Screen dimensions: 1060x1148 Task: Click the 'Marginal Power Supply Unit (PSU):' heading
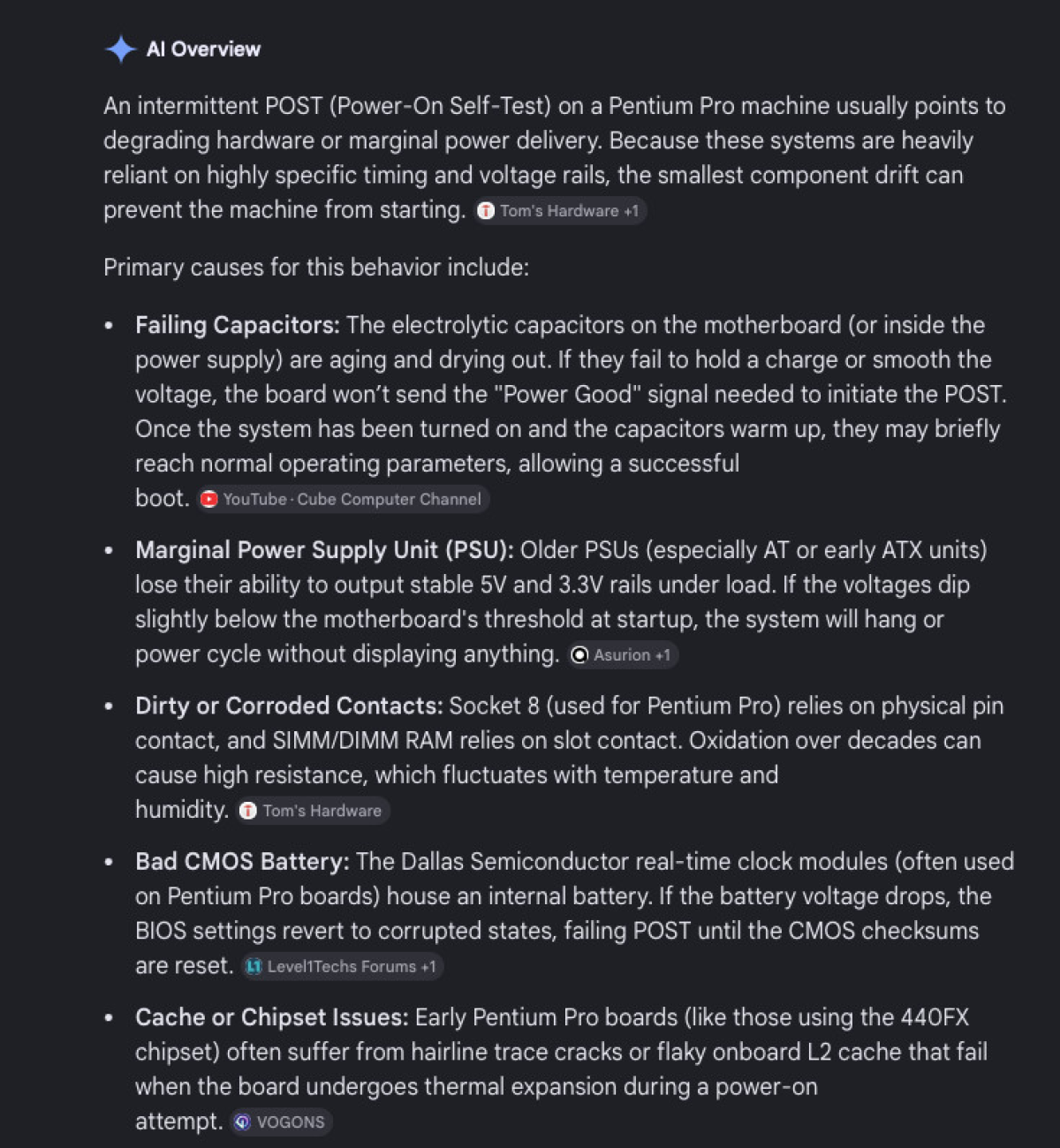(324, 550)
